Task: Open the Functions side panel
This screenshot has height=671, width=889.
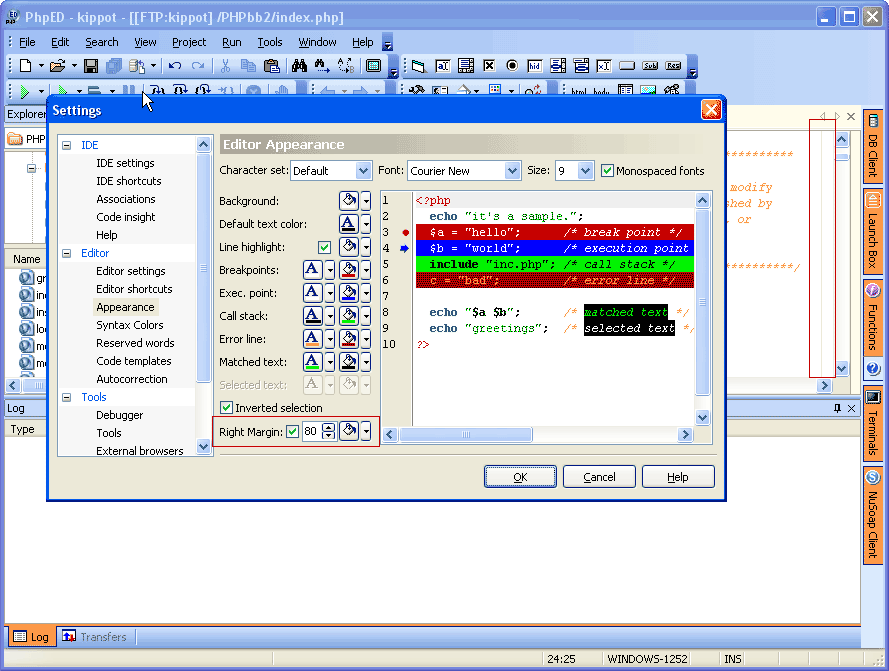Action: 873,318
